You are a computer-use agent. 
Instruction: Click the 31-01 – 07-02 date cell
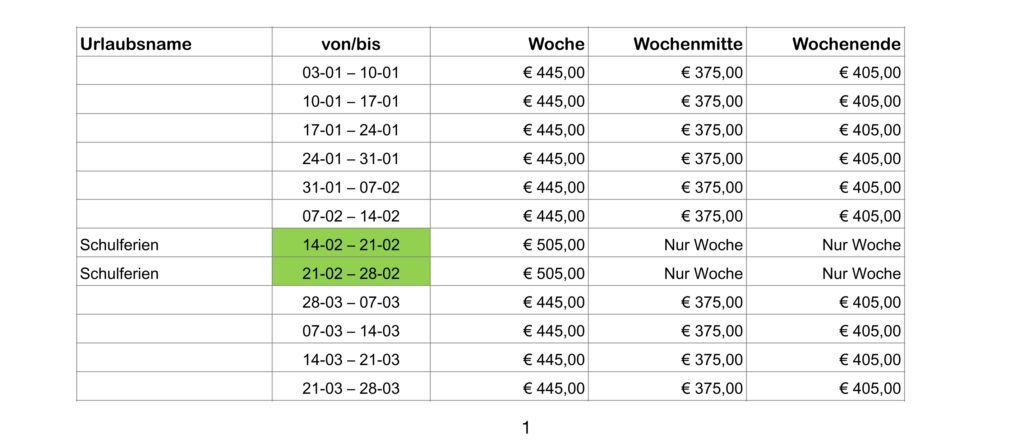pyautogui.click(x=351, y=185)
